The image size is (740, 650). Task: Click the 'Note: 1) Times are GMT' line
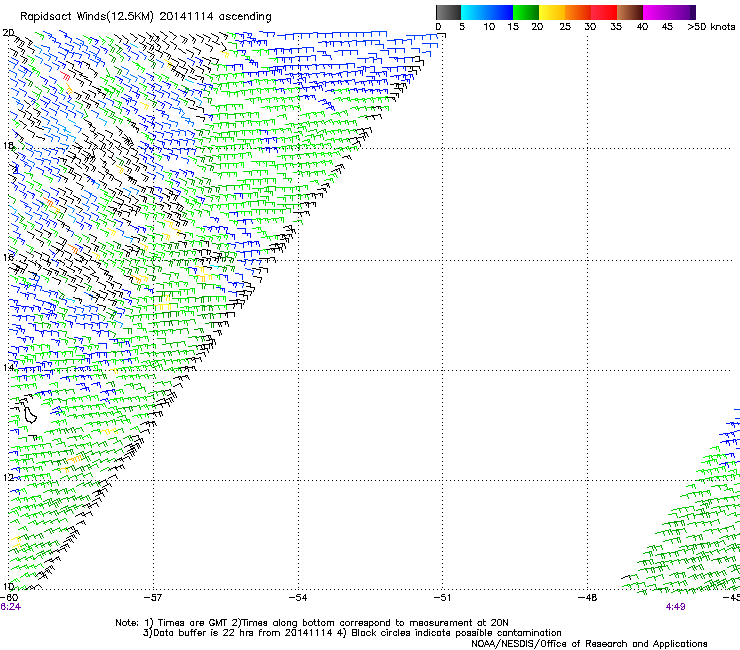[312, 623]
